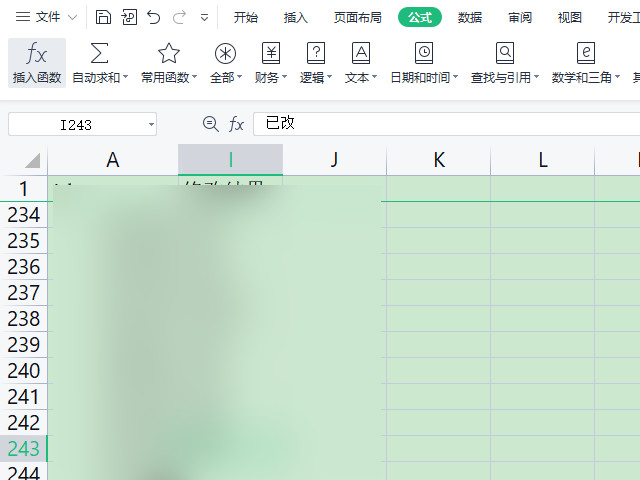Switch to the 页面布局 tab
The image size is (640, 480).
pos(358,18)
